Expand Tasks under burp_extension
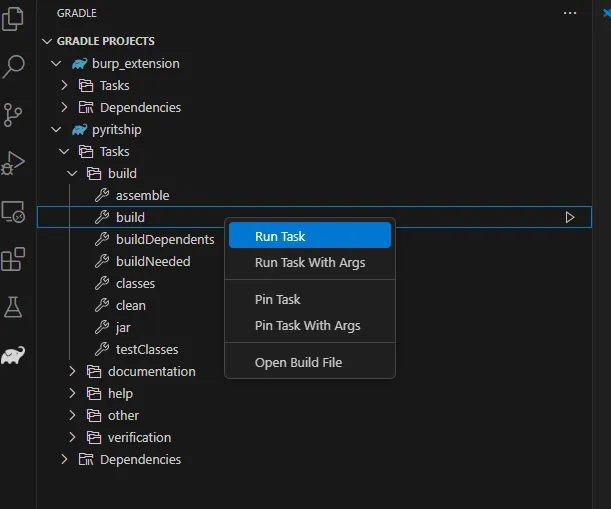611x509 pixels. pyautogui.click(x=64, y=85)
